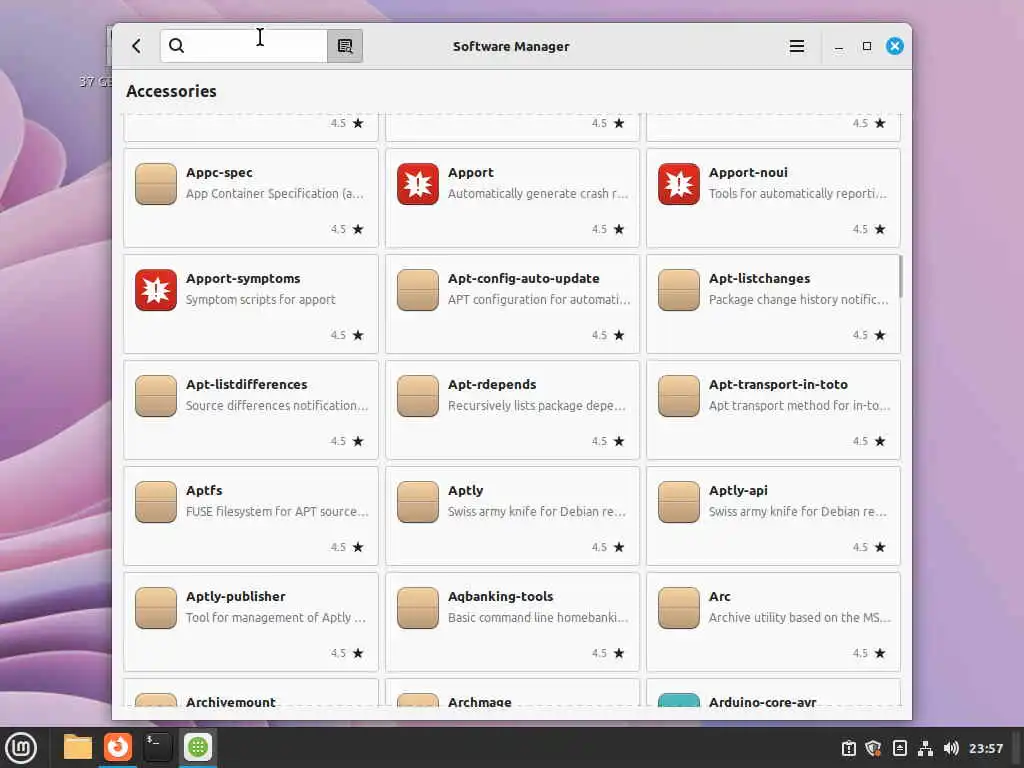
Task: Open the hamburger menu
Action: point(797,46)
